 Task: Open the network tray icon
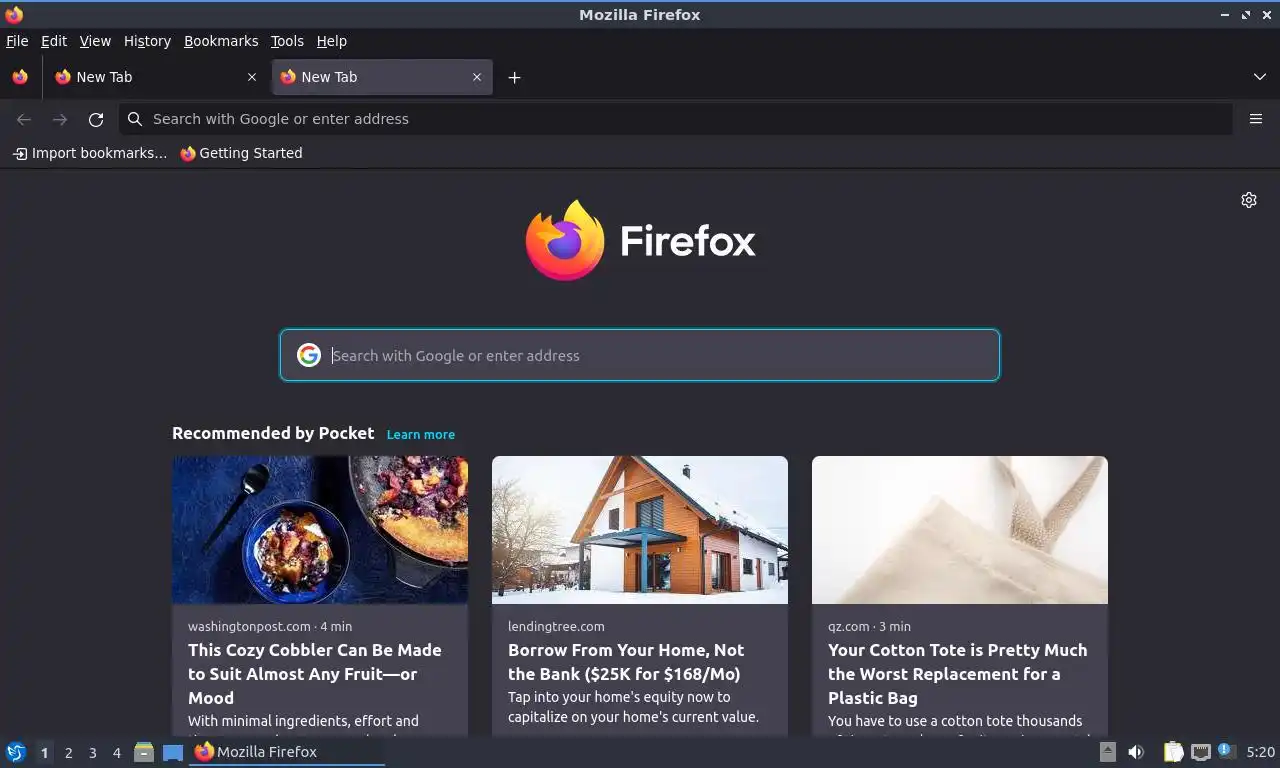(1200, 752)
